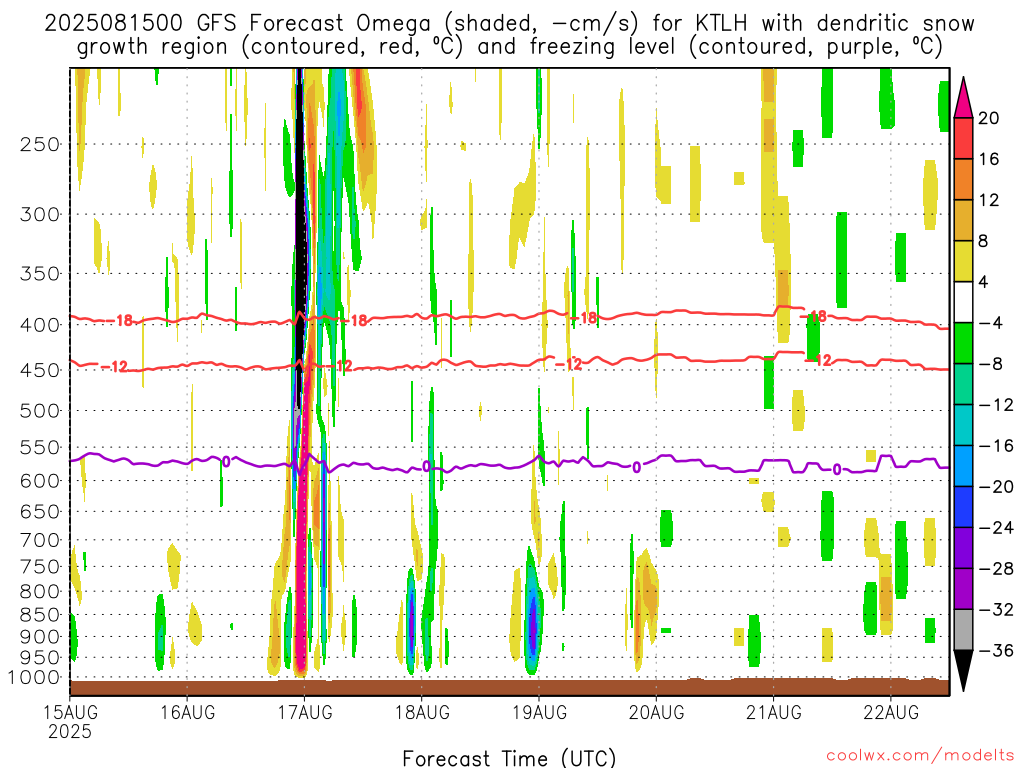Select the 400 pressure level label
This screenshot has height=768, width=1024.
pos(40,325)
